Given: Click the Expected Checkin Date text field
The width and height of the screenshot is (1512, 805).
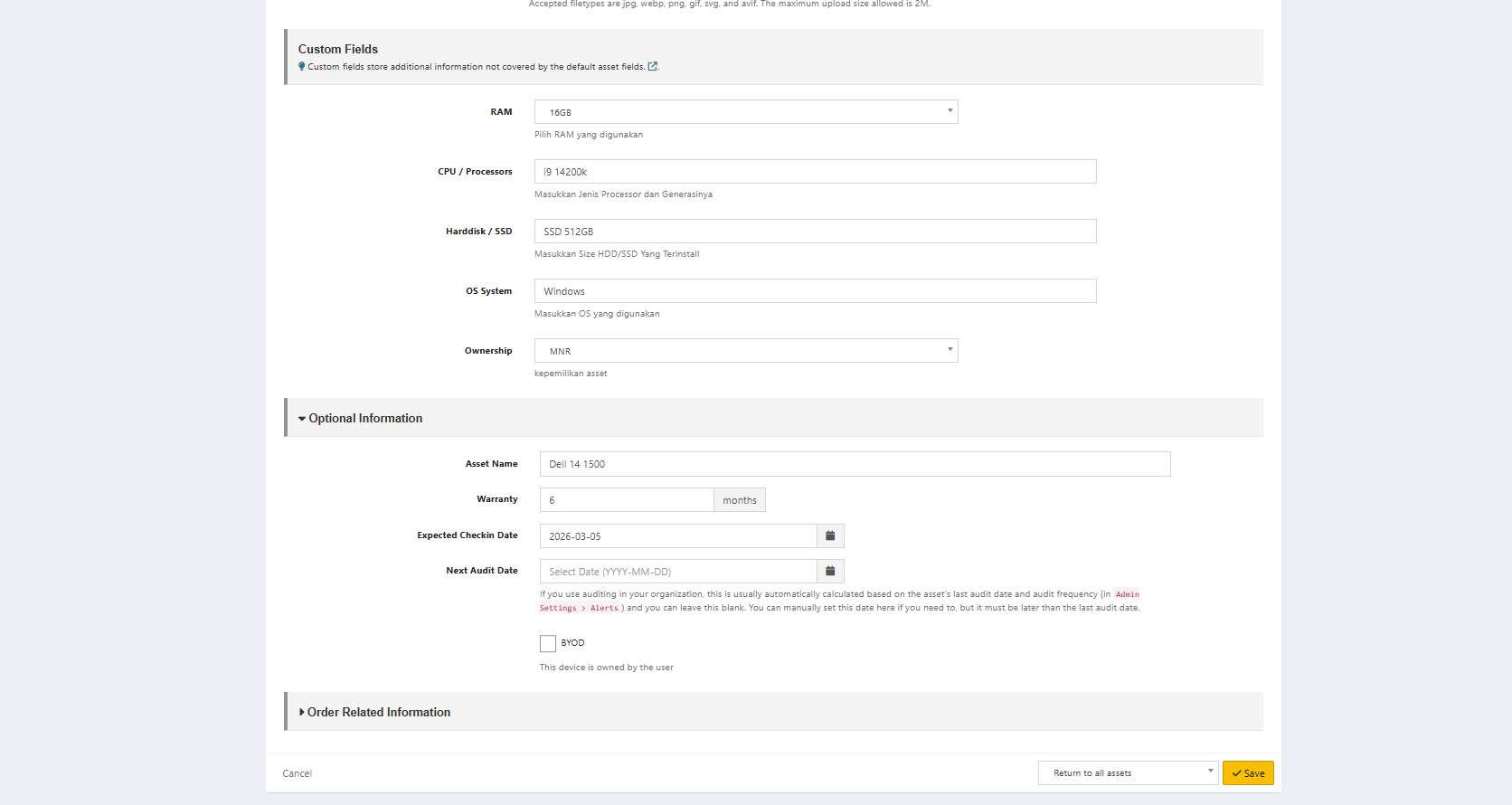Looking at the screenshot, I should (x=678, y=536).
